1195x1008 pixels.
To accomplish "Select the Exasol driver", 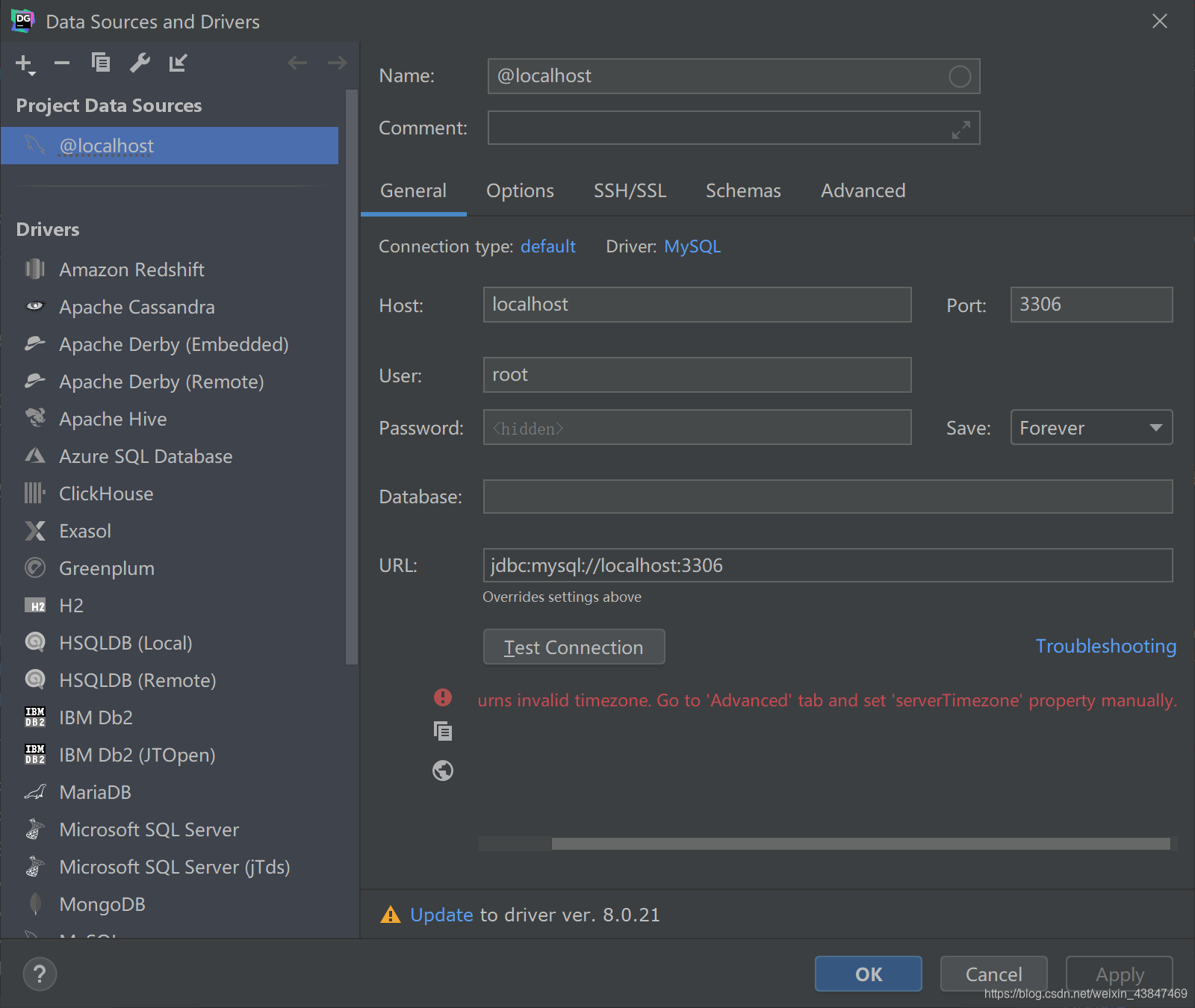I will pyautogui.click(x=170, y=531).
